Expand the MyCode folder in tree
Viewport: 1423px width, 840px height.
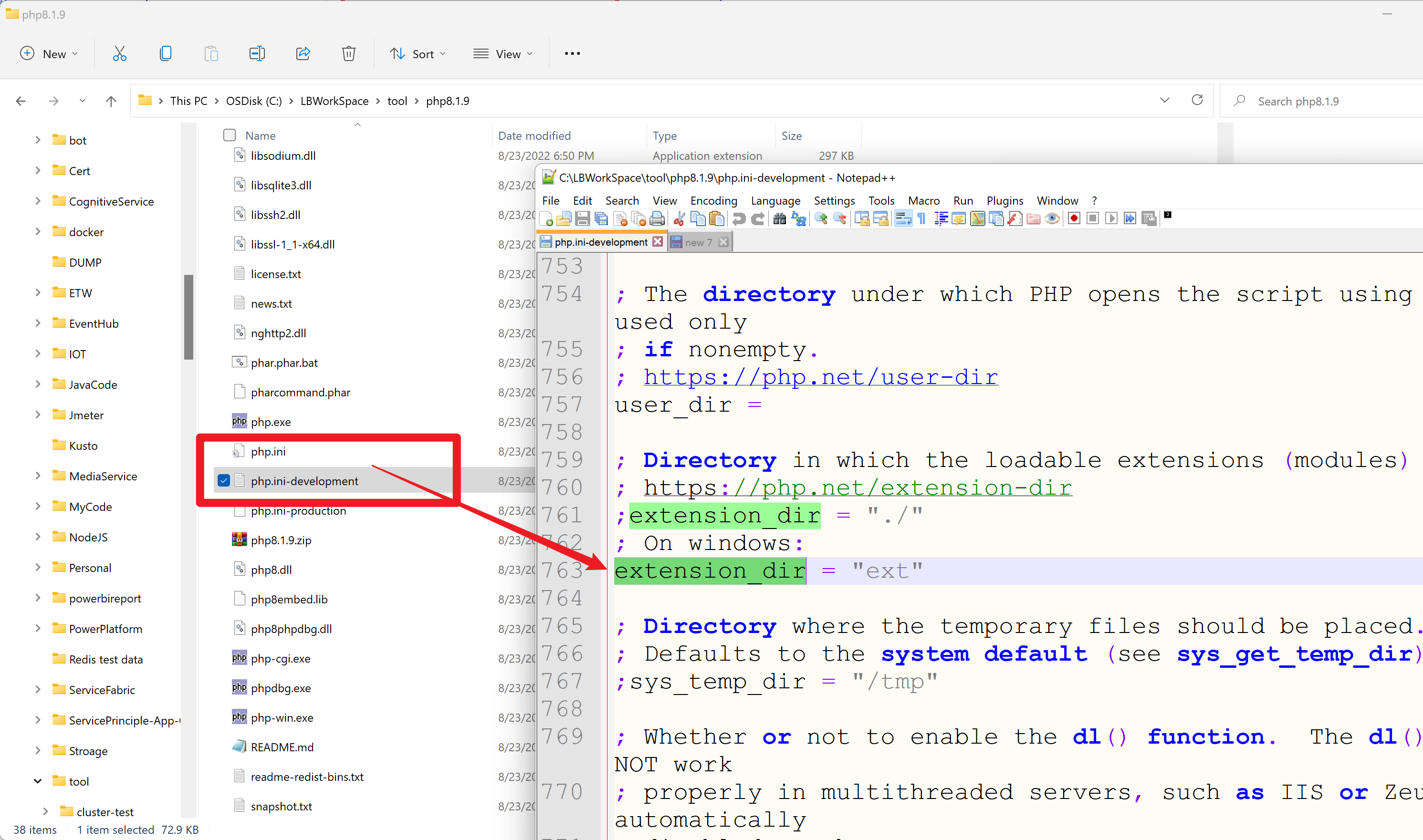(37, 507)
